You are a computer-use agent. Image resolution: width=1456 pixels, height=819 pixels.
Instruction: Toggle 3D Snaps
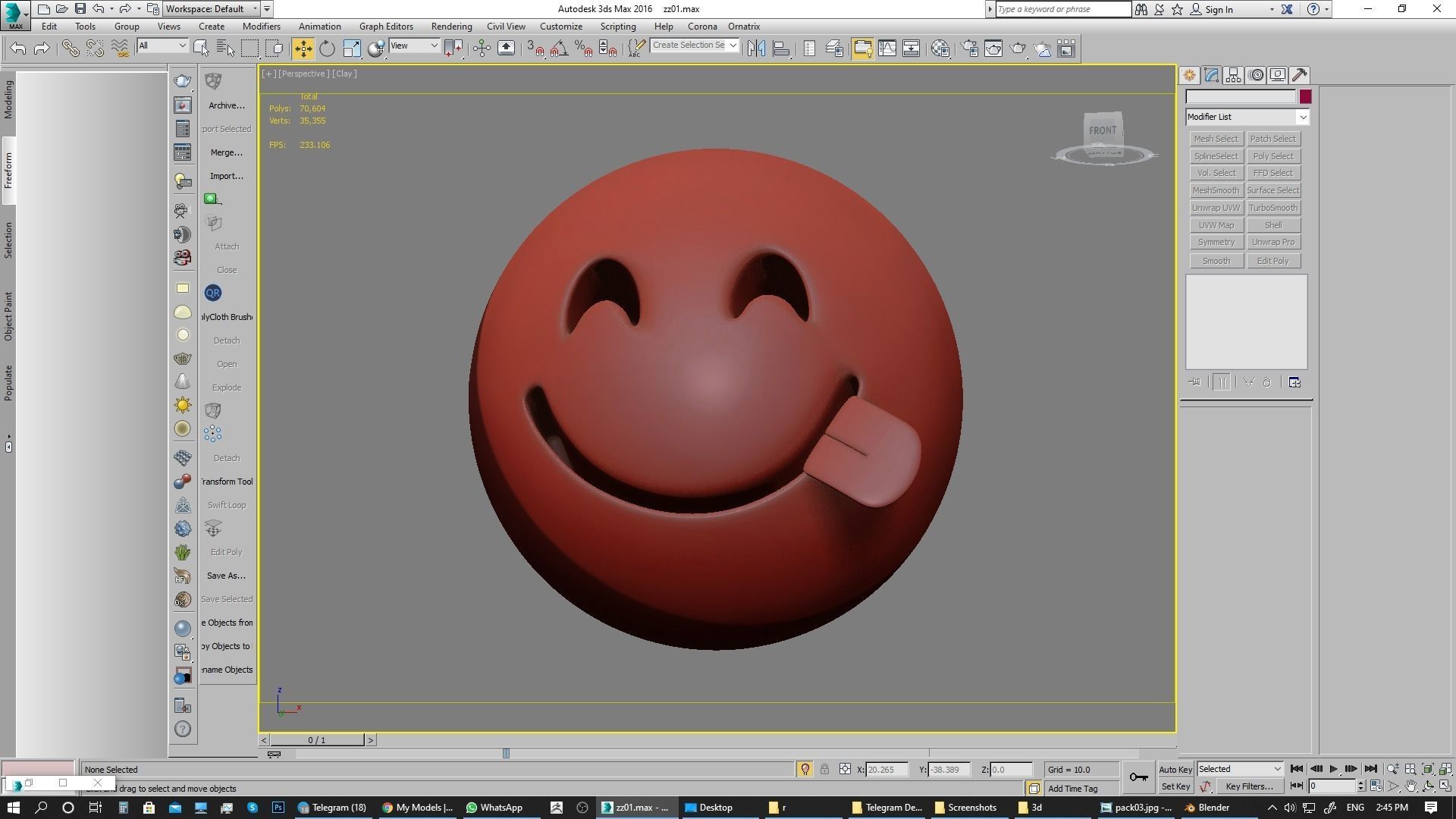tap(535, 49)
